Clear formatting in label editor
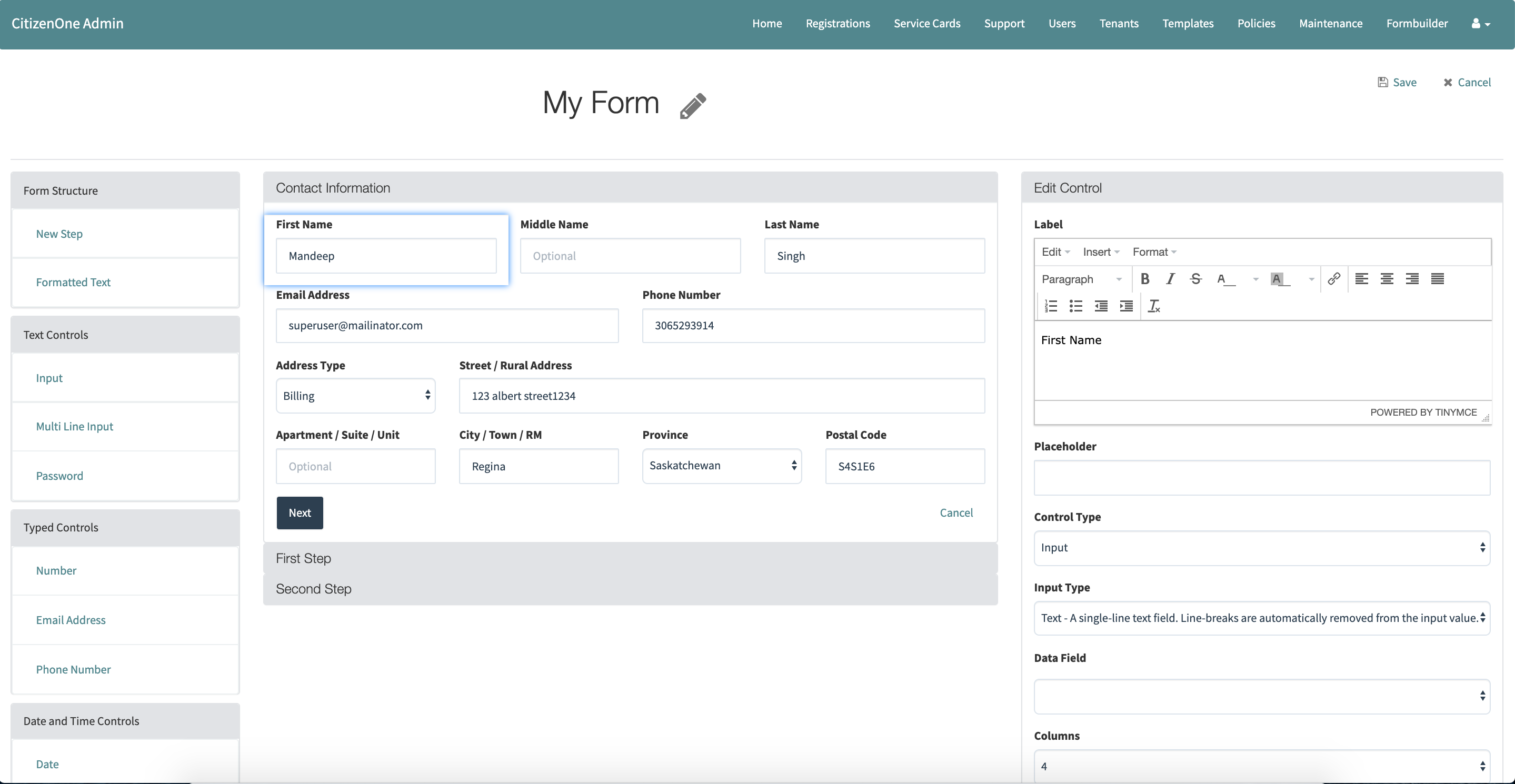The height and width of the screenshot is (784, 1515). click(1154, 306)
